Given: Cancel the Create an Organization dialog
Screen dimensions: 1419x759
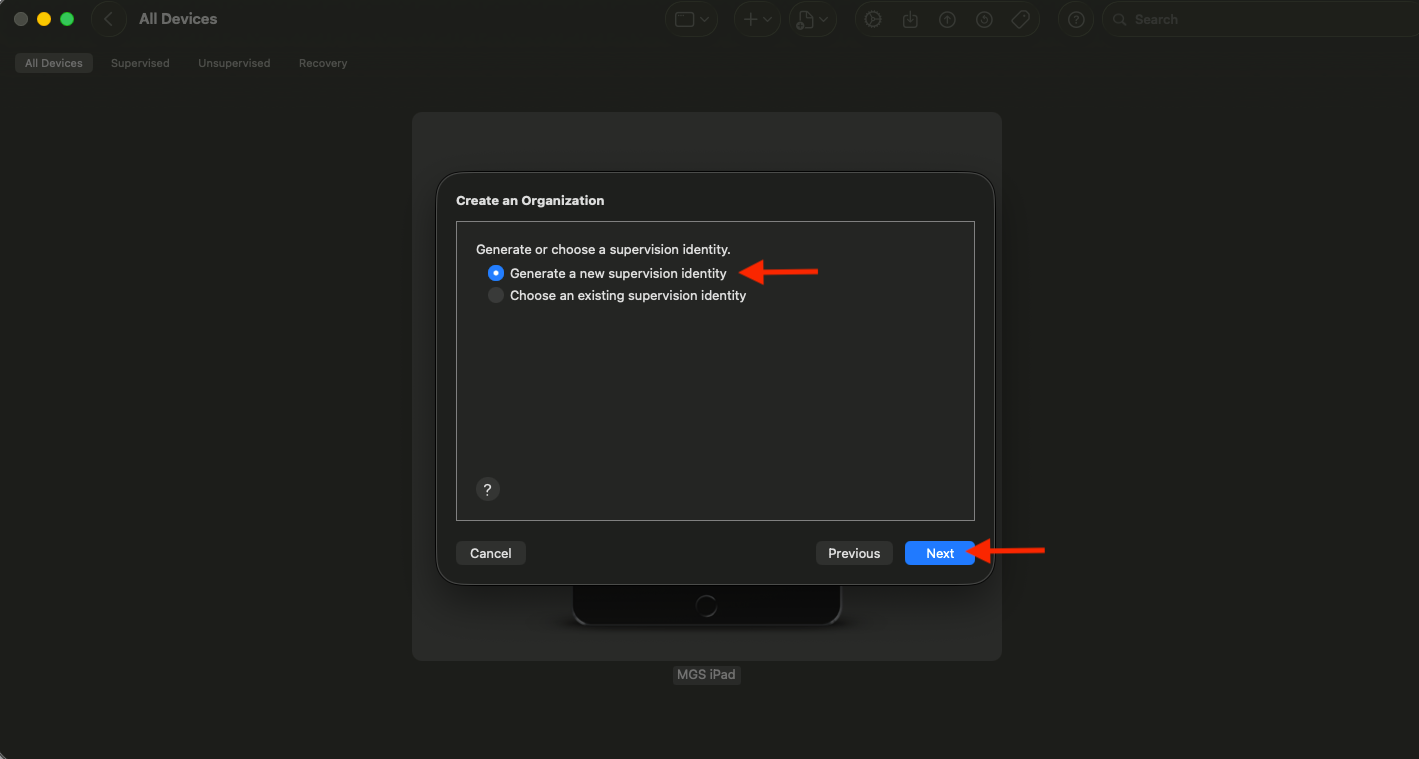Looking at the screenshot, I should click(490, 553).
